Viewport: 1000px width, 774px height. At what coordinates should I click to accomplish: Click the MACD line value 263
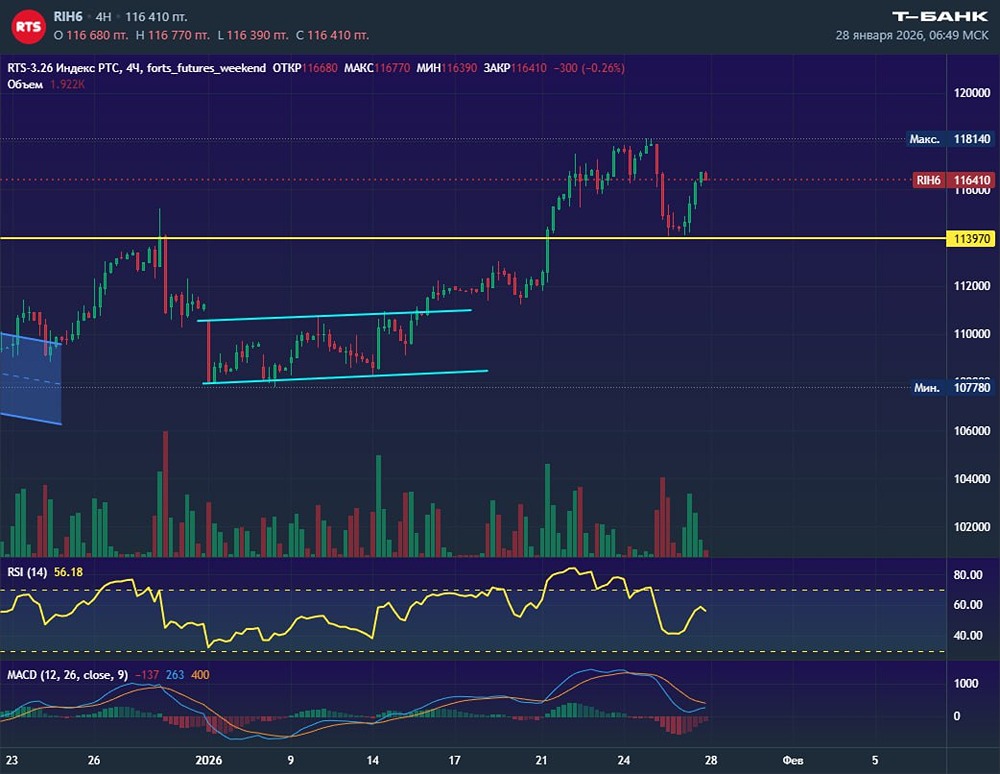click(175, 675)
